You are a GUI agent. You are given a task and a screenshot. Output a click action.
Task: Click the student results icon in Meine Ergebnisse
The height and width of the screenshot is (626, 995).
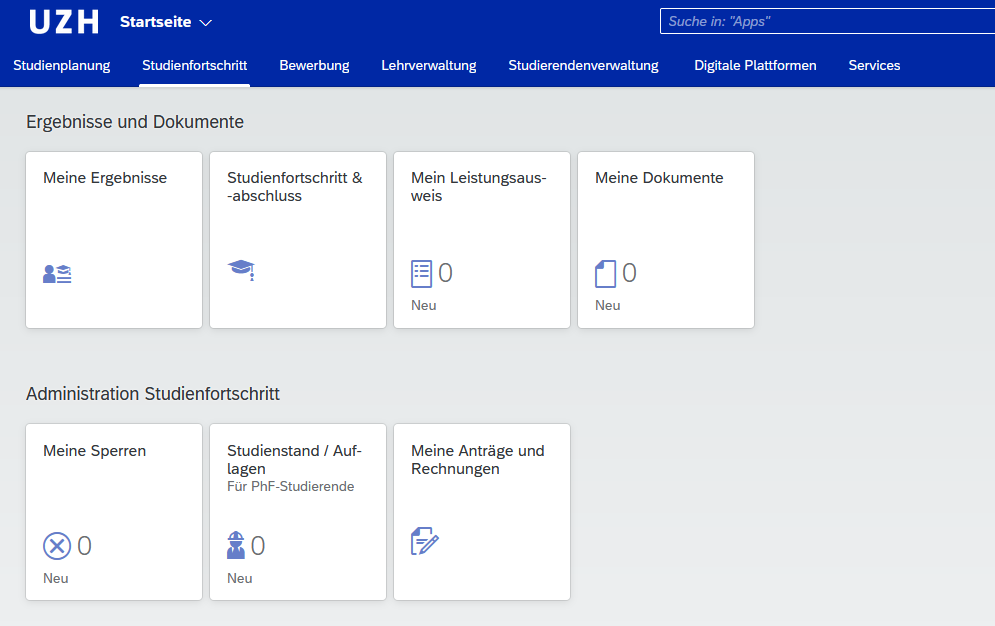pos(57,274)
